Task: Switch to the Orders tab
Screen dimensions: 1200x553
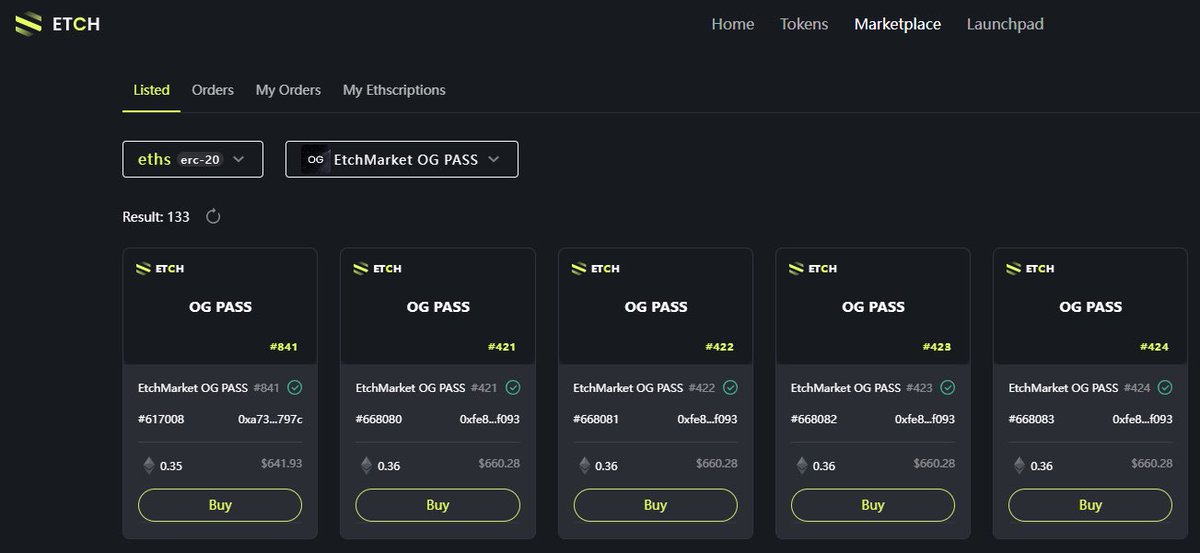Action: coord(213,90)
